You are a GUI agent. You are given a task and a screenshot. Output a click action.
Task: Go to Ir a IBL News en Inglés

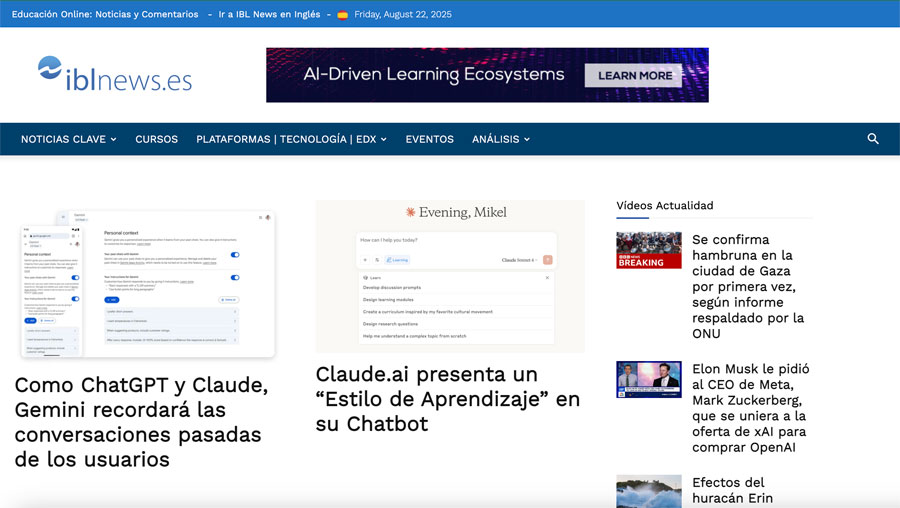tap(269, 14)
